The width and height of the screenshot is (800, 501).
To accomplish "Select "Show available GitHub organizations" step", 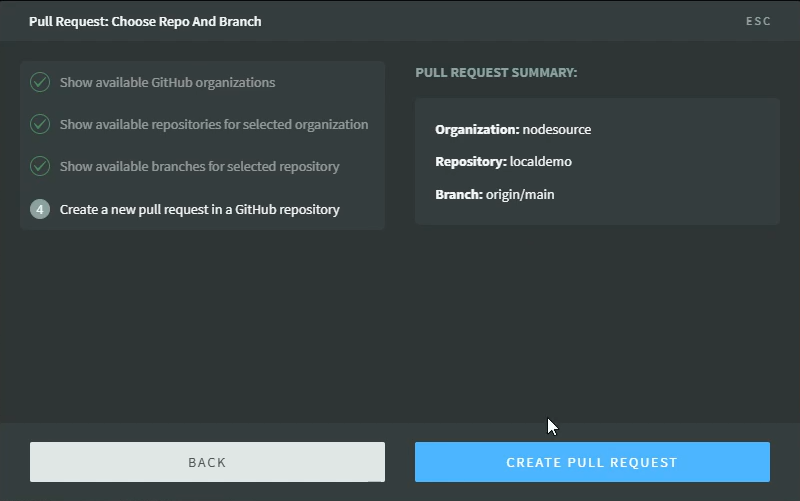I will click(167, 83).
